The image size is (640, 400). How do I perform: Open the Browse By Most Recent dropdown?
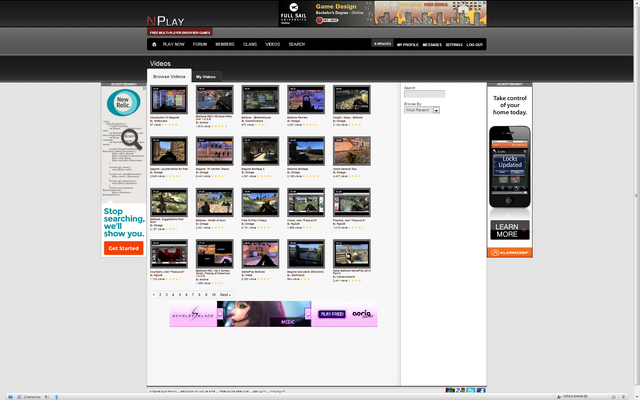point(422,110)
